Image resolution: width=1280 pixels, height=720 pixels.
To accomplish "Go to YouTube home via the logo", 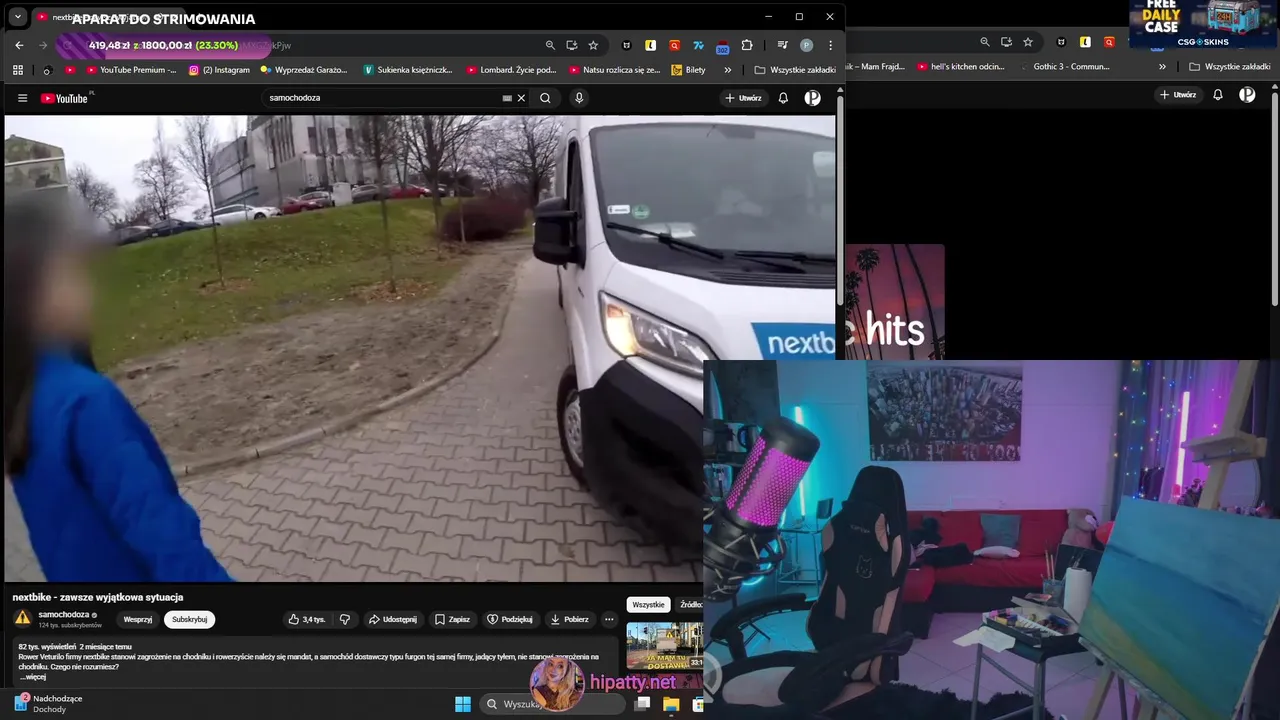I will click(64, 98).
